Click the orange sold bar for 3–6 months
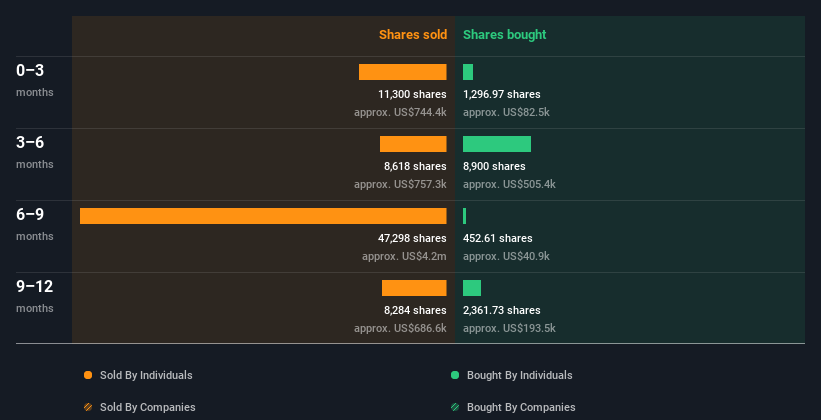Image resolution: width=821 pixels, height=420 pixels. pyautogui.click(x=413, y=144)
